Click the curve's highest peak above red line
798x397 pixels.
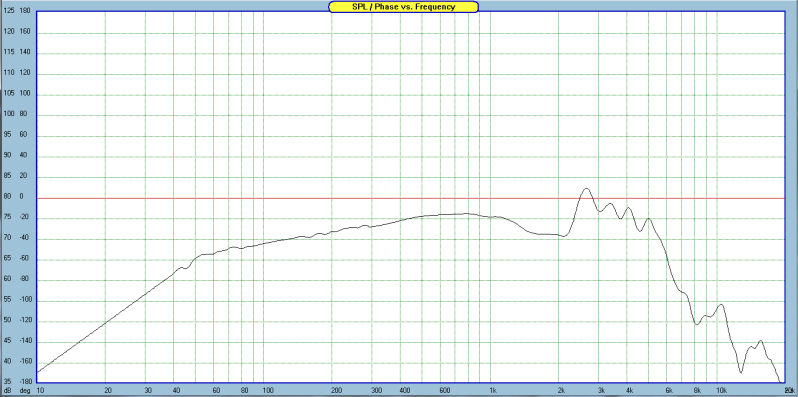(x=586, y=188)
